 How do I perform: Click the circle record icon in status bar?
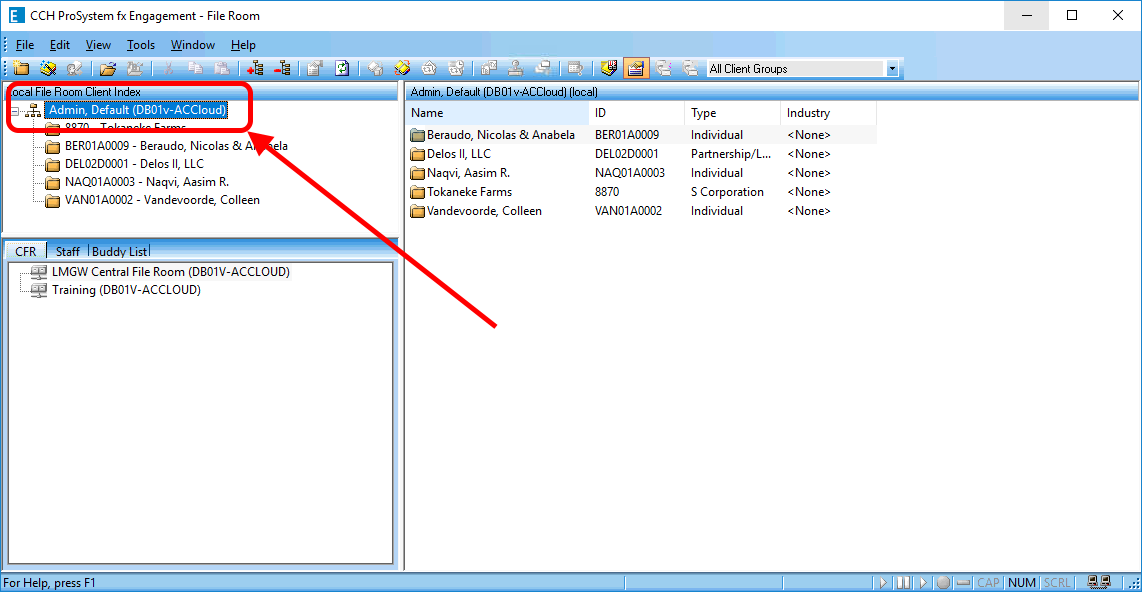coord(943,583)
